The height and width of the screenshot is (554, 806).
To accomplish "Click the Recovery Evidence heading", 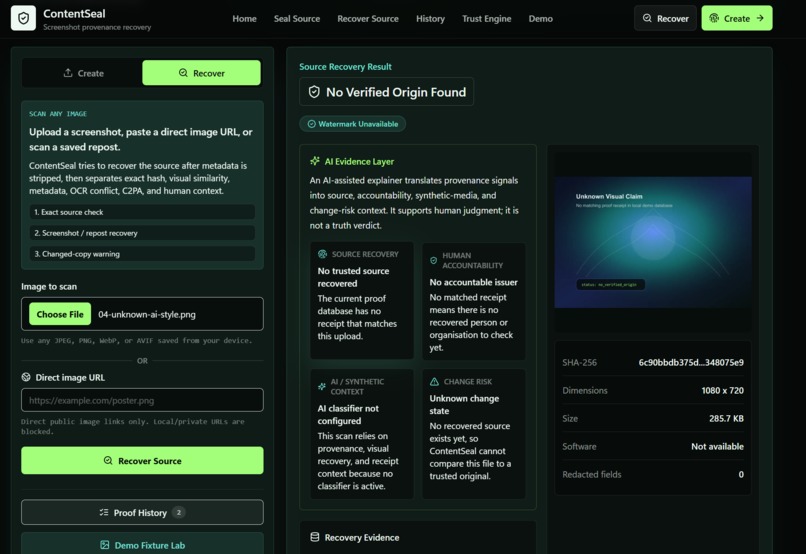I will [362, 537].
